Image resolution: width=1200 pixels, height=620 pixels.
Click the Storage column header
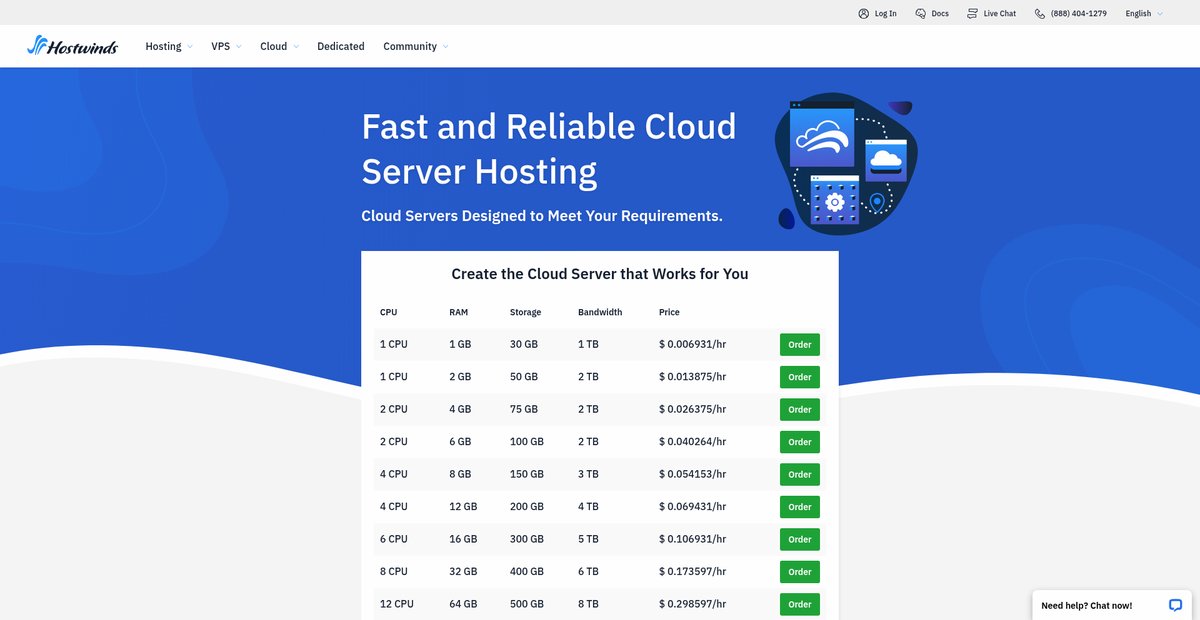[x=525, y=312]
